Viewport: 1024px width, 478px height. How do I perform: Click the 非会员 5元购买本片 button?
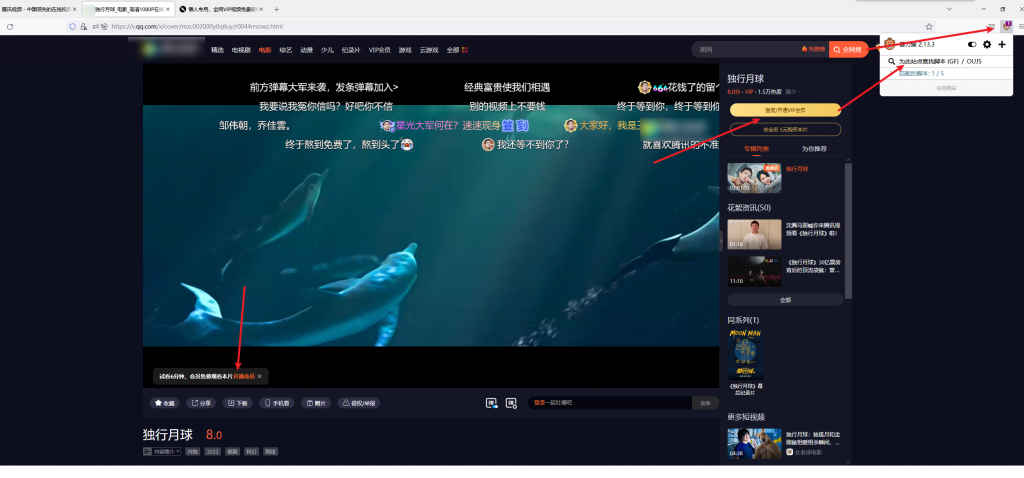pos(785,129)
